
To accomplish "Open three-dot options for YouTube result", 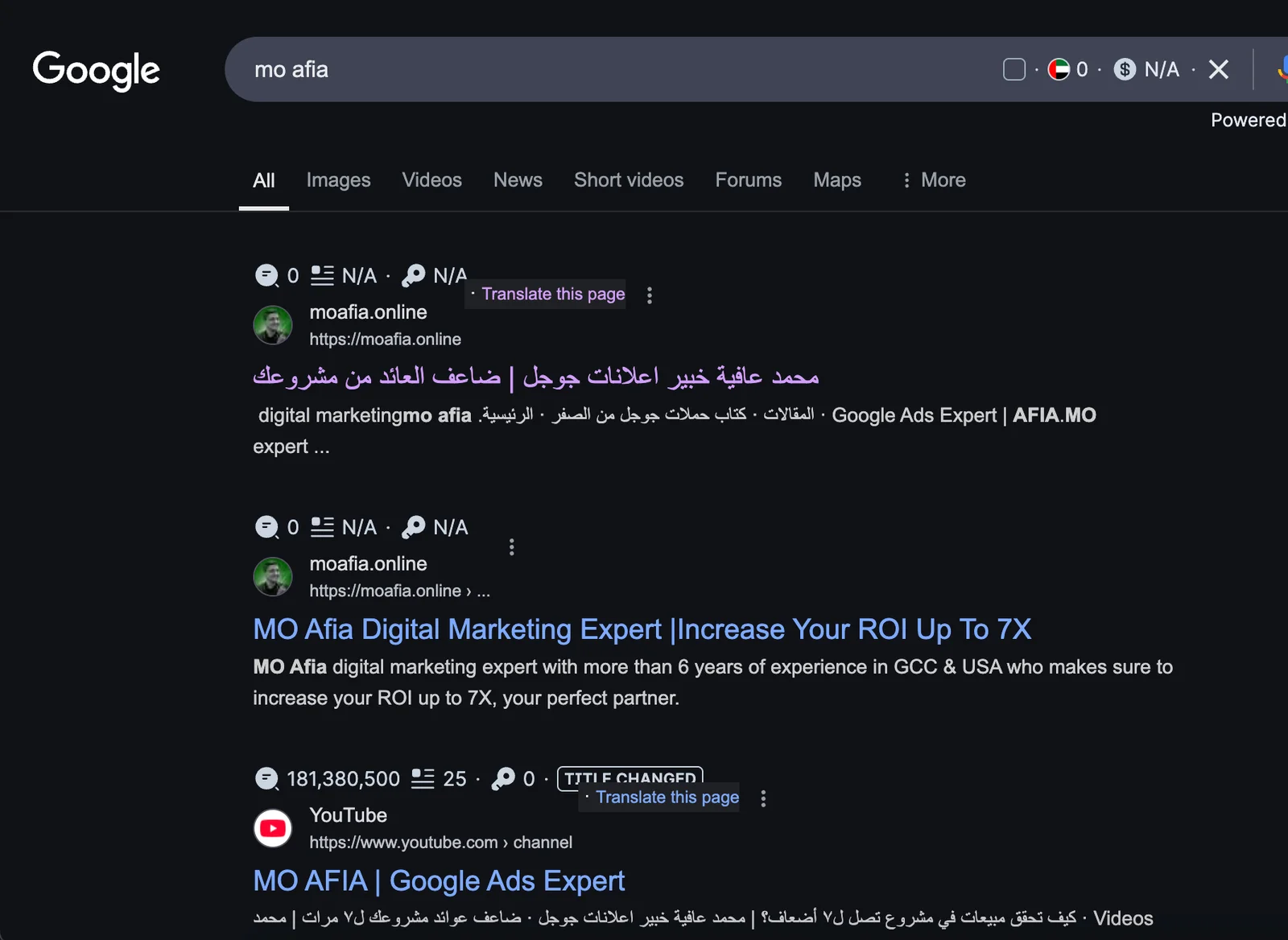I will click(763, 798).
